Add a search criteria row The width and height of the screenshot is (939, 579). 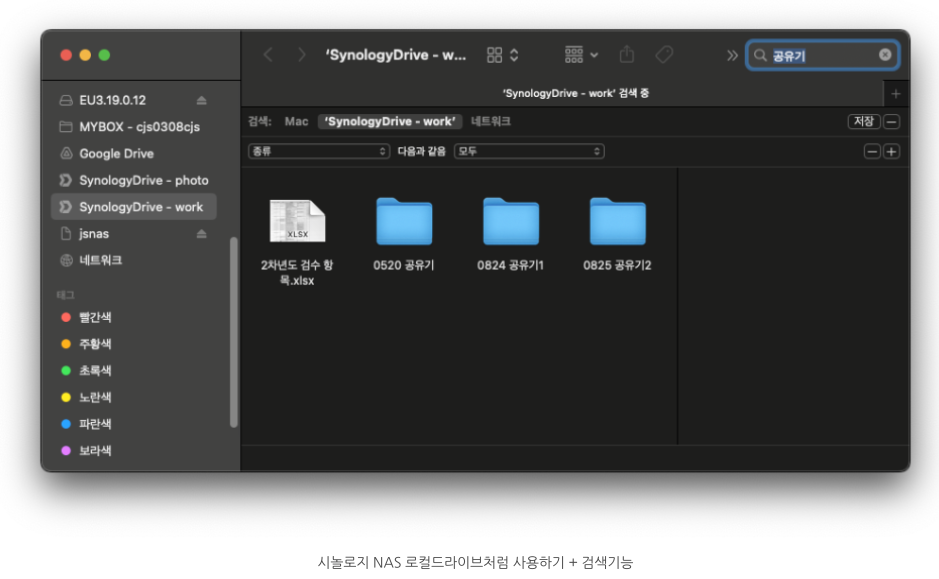click(x=891, y=151)
